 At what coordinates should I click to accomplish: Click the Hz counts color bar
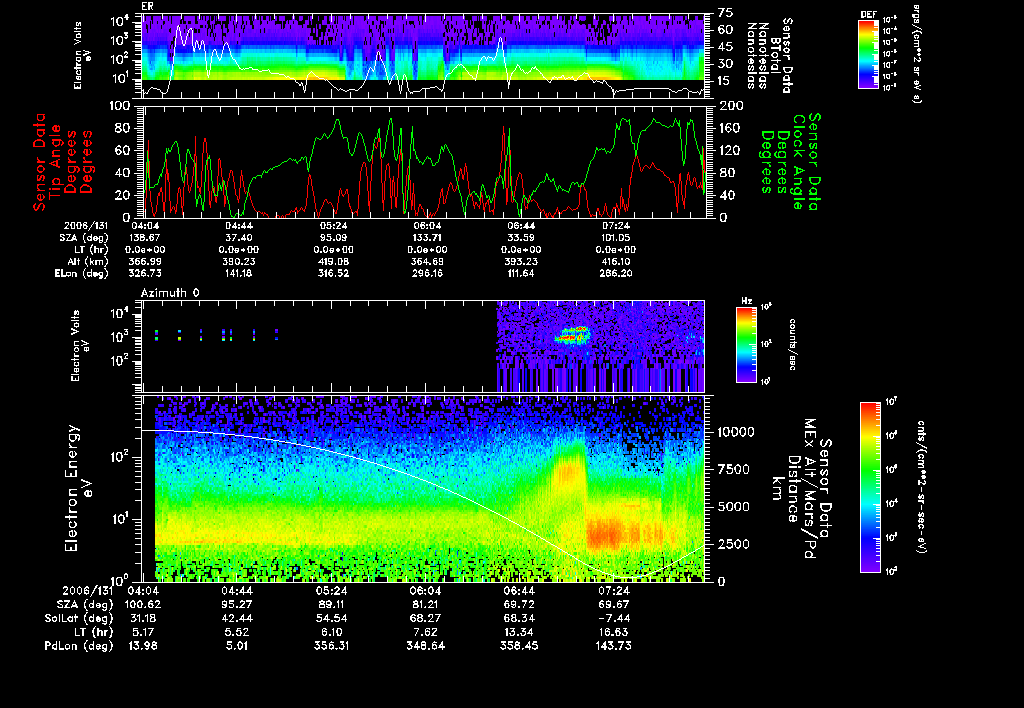tap(746, 344)
